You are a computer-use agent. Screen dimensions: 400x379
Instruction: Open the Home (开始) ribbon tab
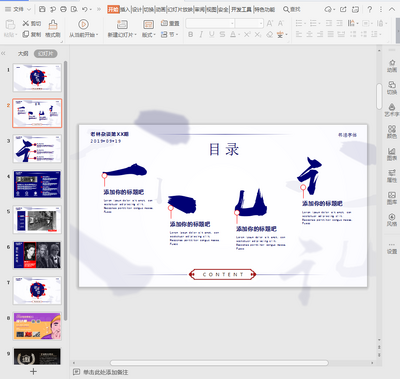click(113, 9)
